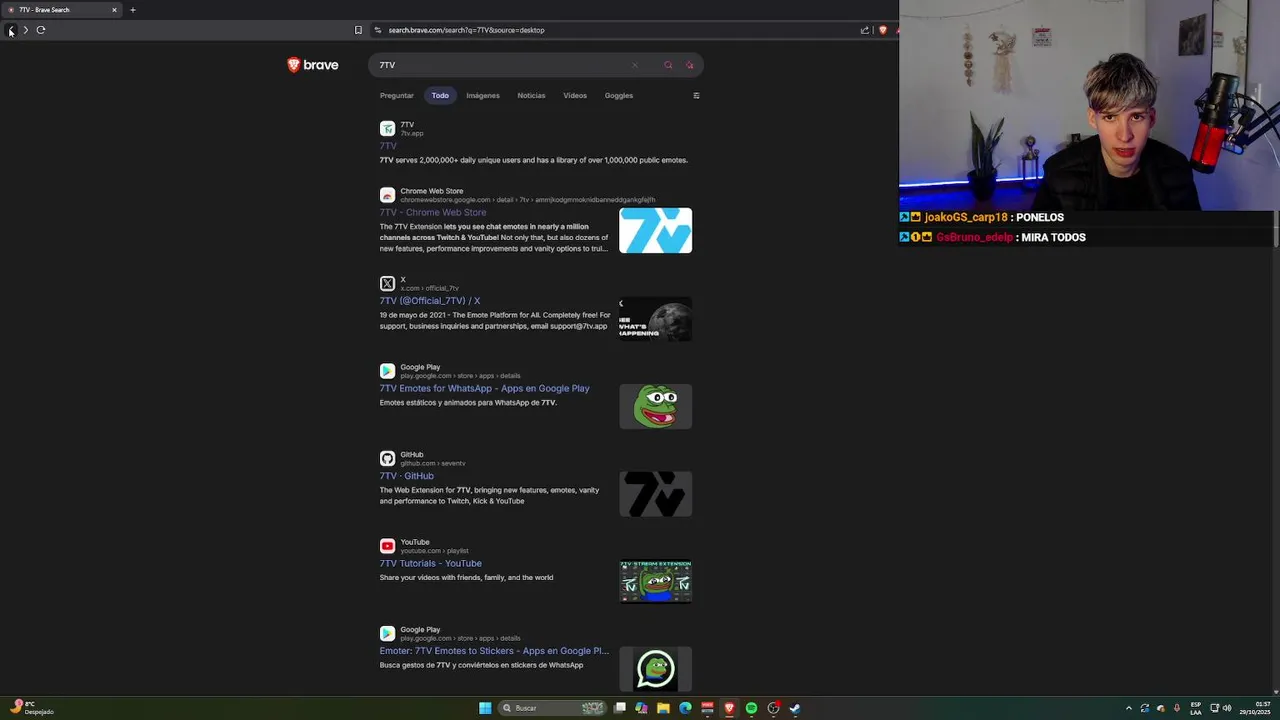The width and height of the screenshot is (1280, 720).
Task: Open 7TV Emotes for WhatsApp Google Play link
Action: tap(484, 388)
